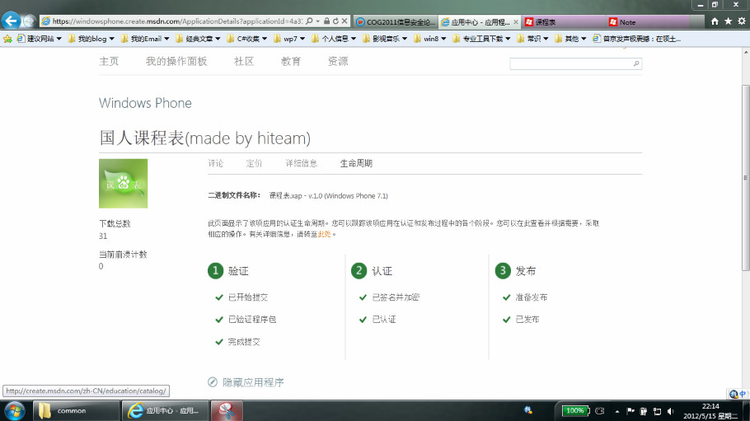
Task: Refresh the page with the reload icon
Action: point(335,21)
